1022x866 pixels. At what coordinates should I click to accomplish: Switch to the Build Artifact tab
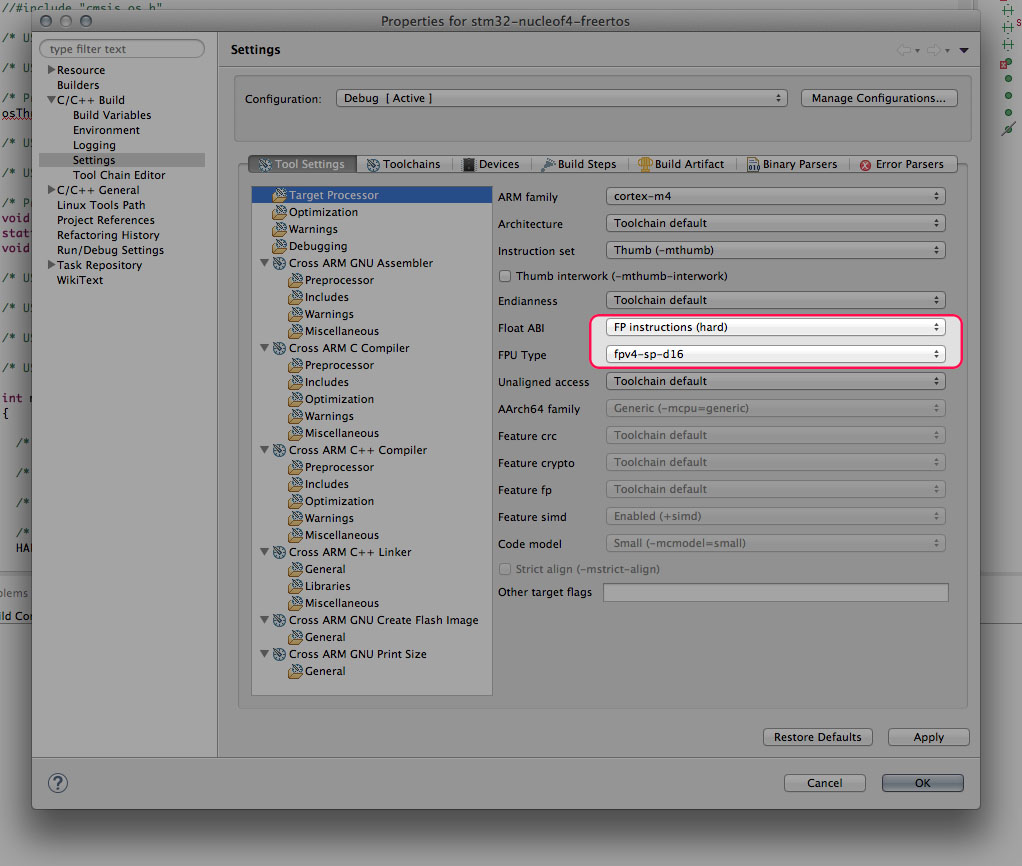(x=681, y=164)
